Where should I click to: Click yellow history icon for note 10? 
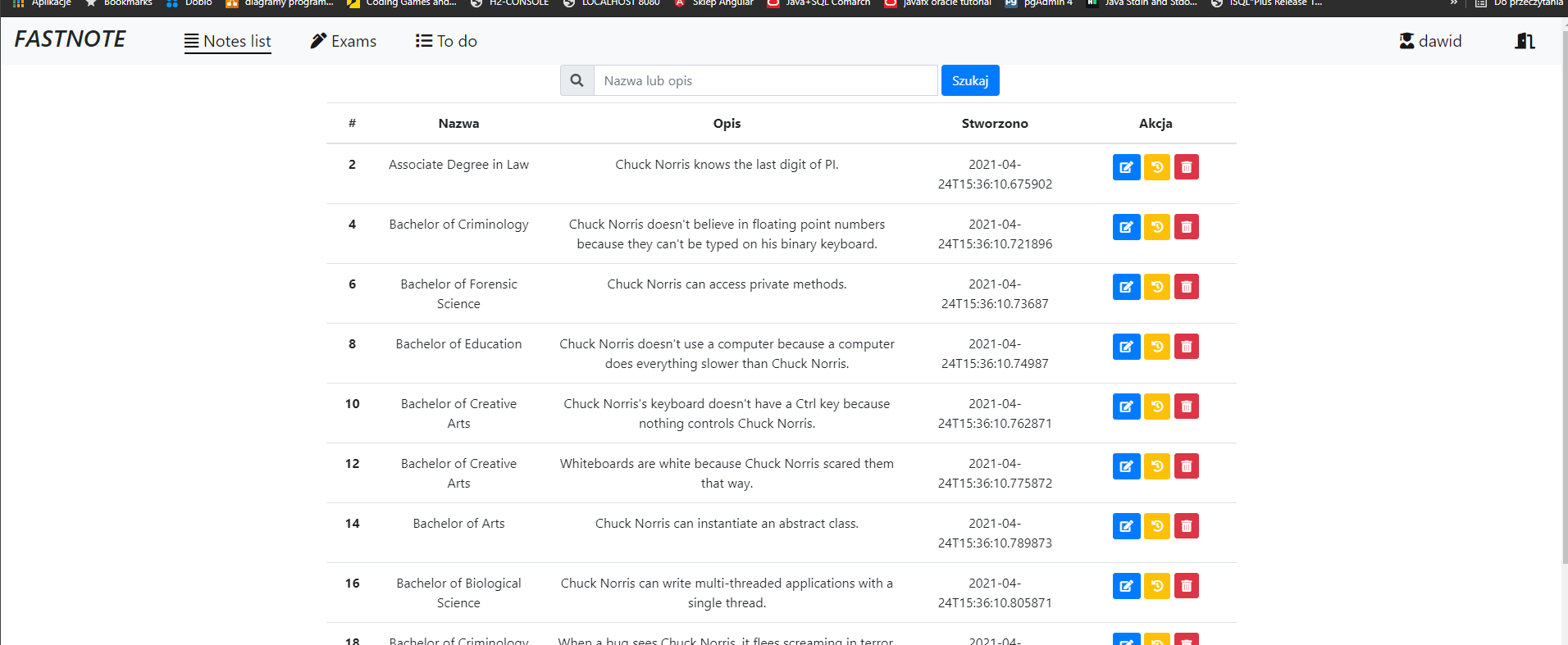pyautogui.click(x=1156, y=407)
